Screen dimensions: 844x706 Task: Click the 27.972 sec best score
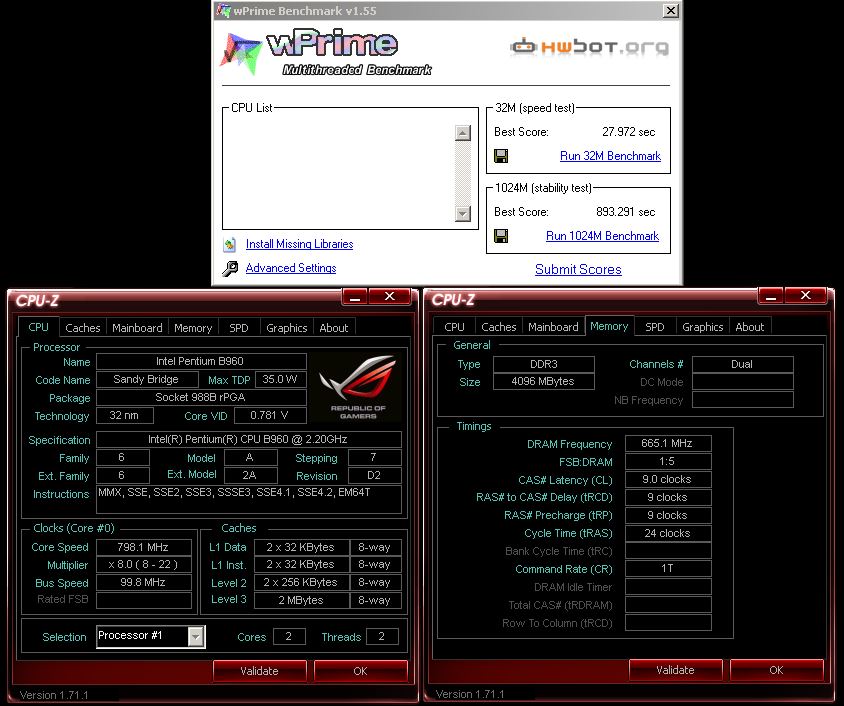(x=628, y=132)
